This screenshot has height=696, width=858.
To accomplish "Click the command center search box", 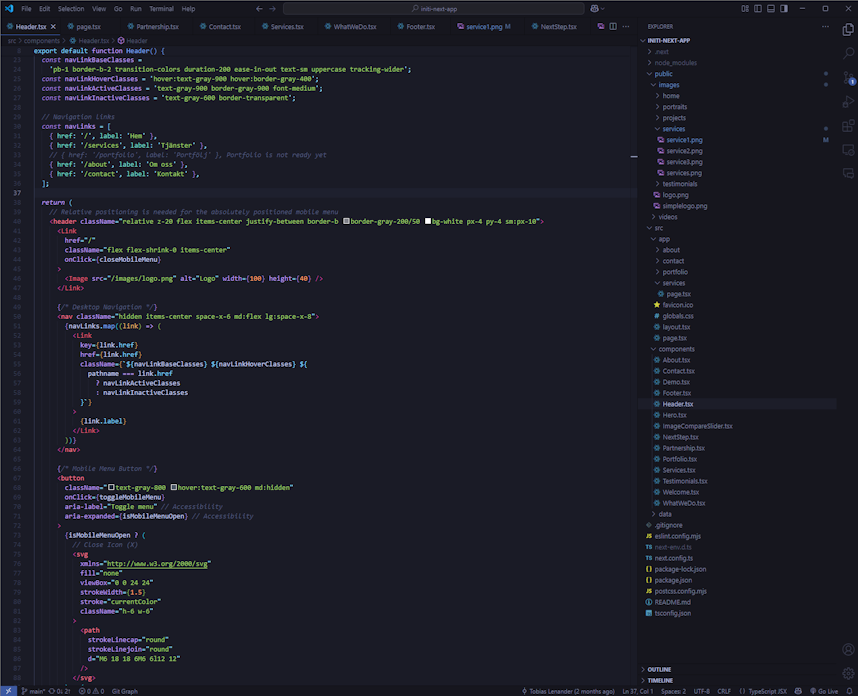I will point(434,9).
